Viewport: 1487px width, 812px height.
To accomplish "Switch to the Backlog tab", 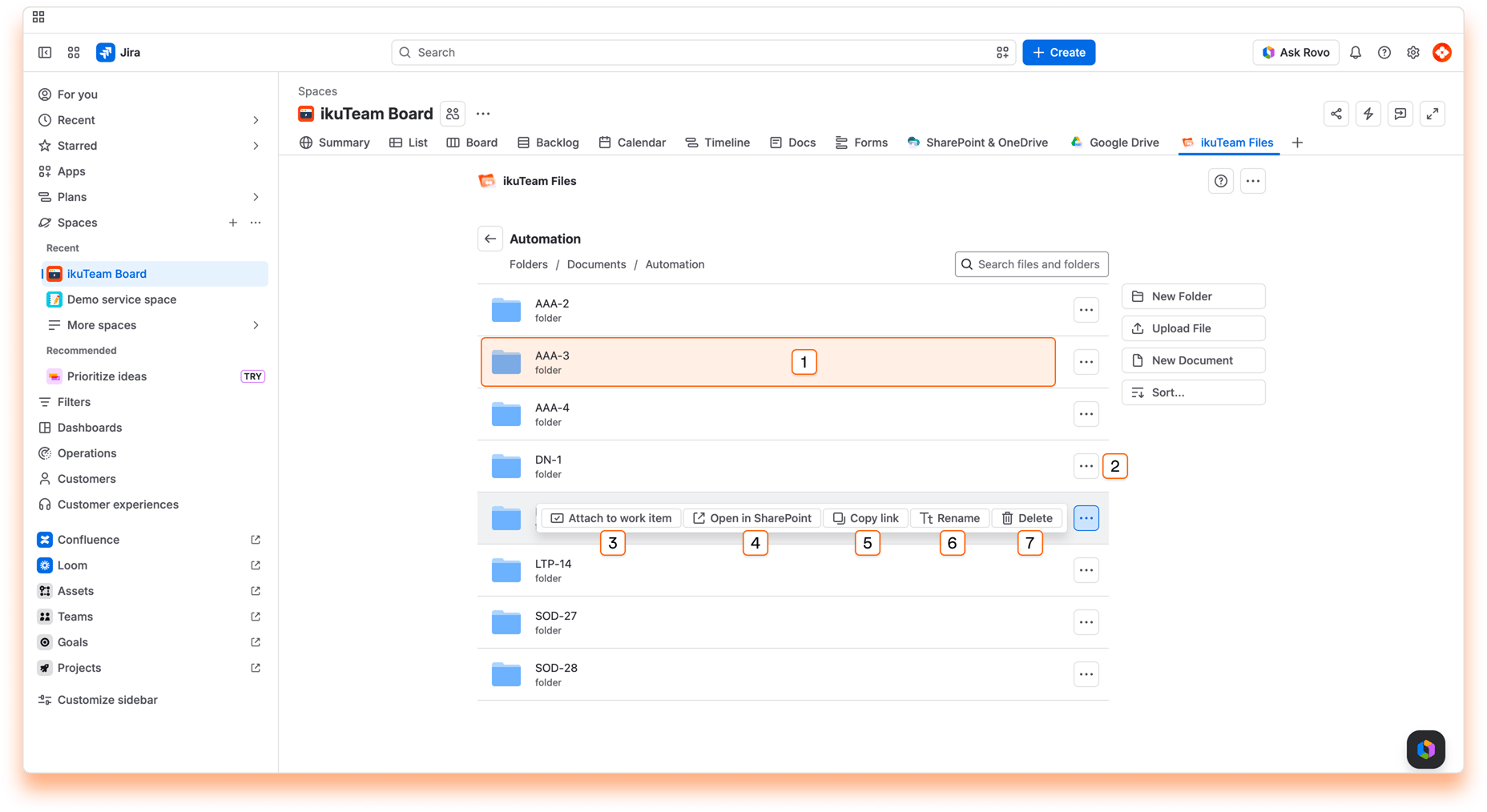I will coord(549,143).
